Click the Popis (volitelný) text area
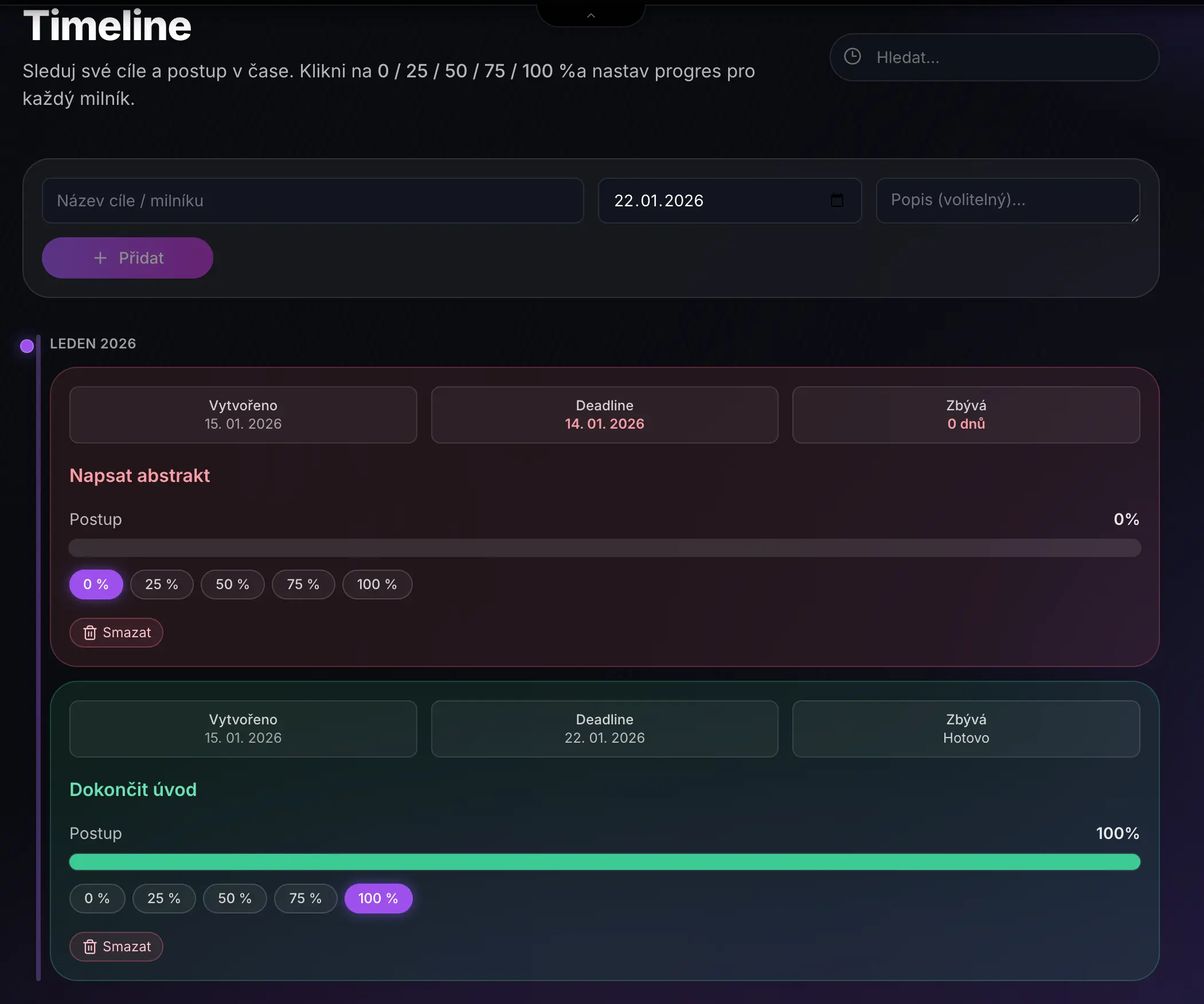Image resolution: width=1204 pixels, height=1004 pixels. pos(1006,200)
